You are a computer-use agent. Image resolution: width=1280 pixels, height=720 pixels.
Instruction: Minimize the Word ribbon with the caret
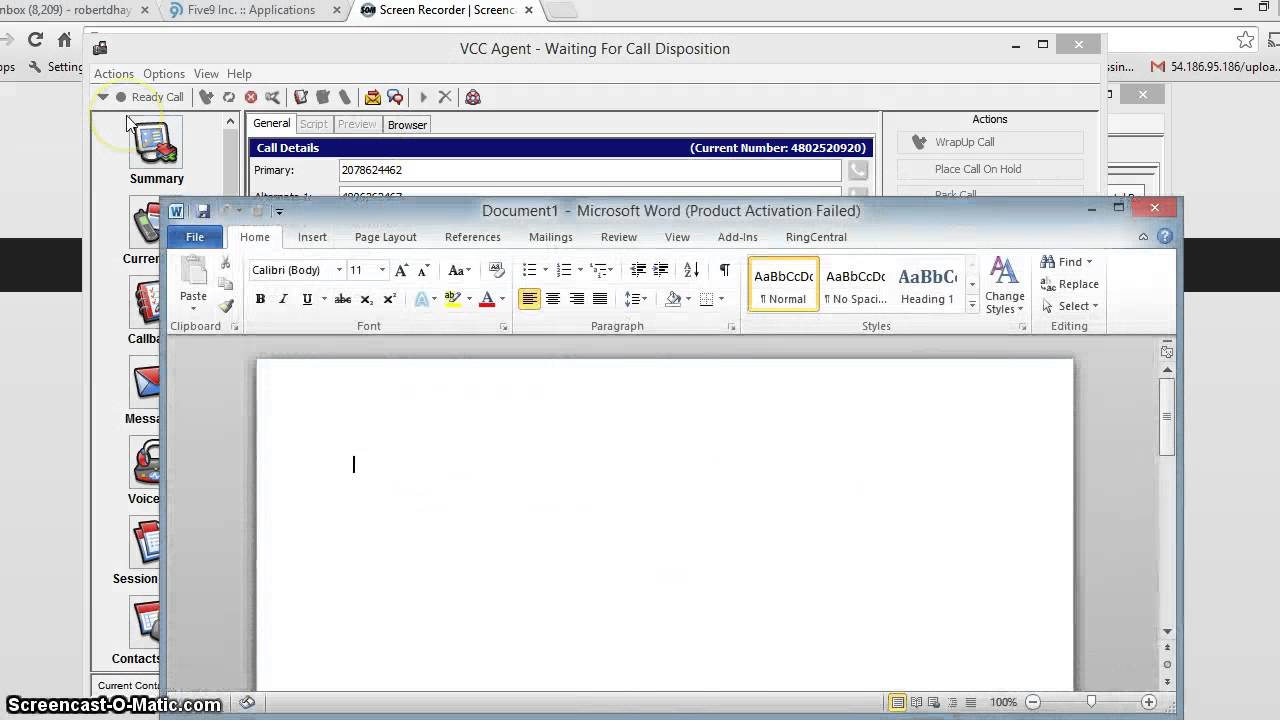(1143, 237)
